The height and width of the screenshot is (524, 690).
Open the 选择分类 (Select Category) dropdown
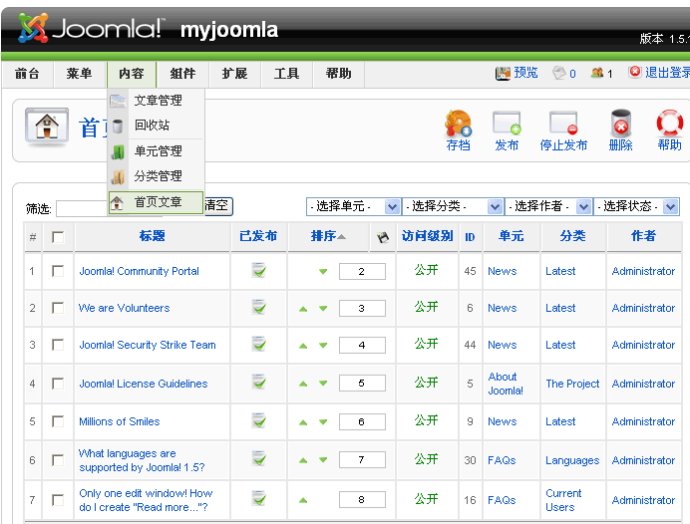pyautogui.click(x=452, y=206)
